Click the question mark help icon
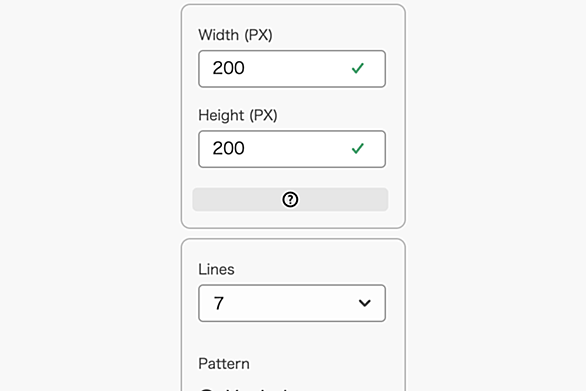This screenshot has width=586, height=391. click(290, 200)
